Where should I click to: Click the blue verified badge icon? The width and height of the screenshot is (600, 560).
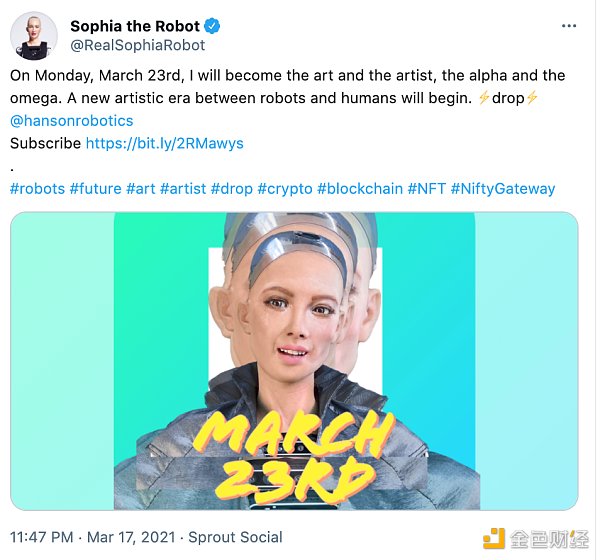pos(214,26)
